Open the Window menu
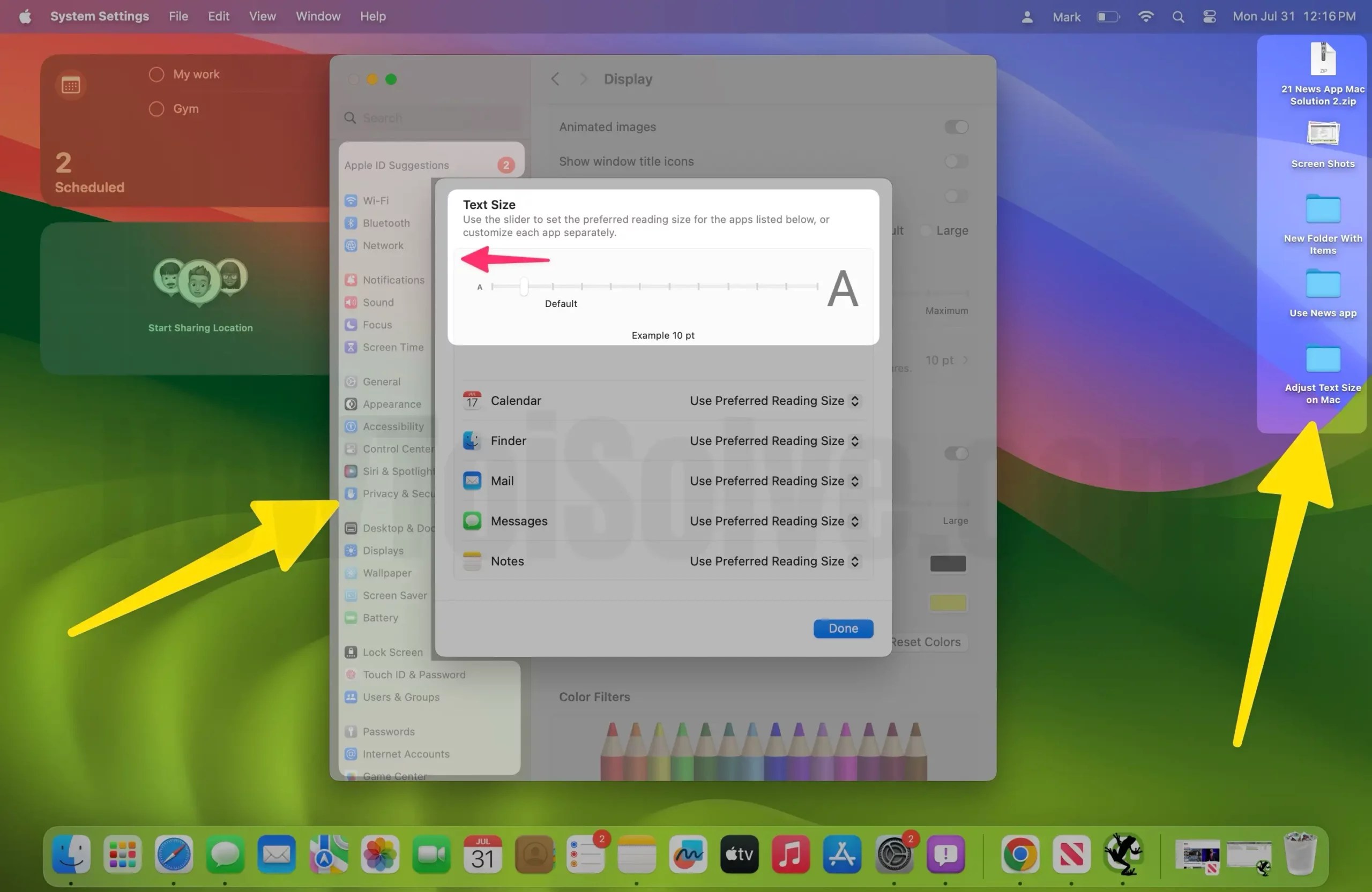Viewport: 1372px width, 892px height. tap(318, 16)
